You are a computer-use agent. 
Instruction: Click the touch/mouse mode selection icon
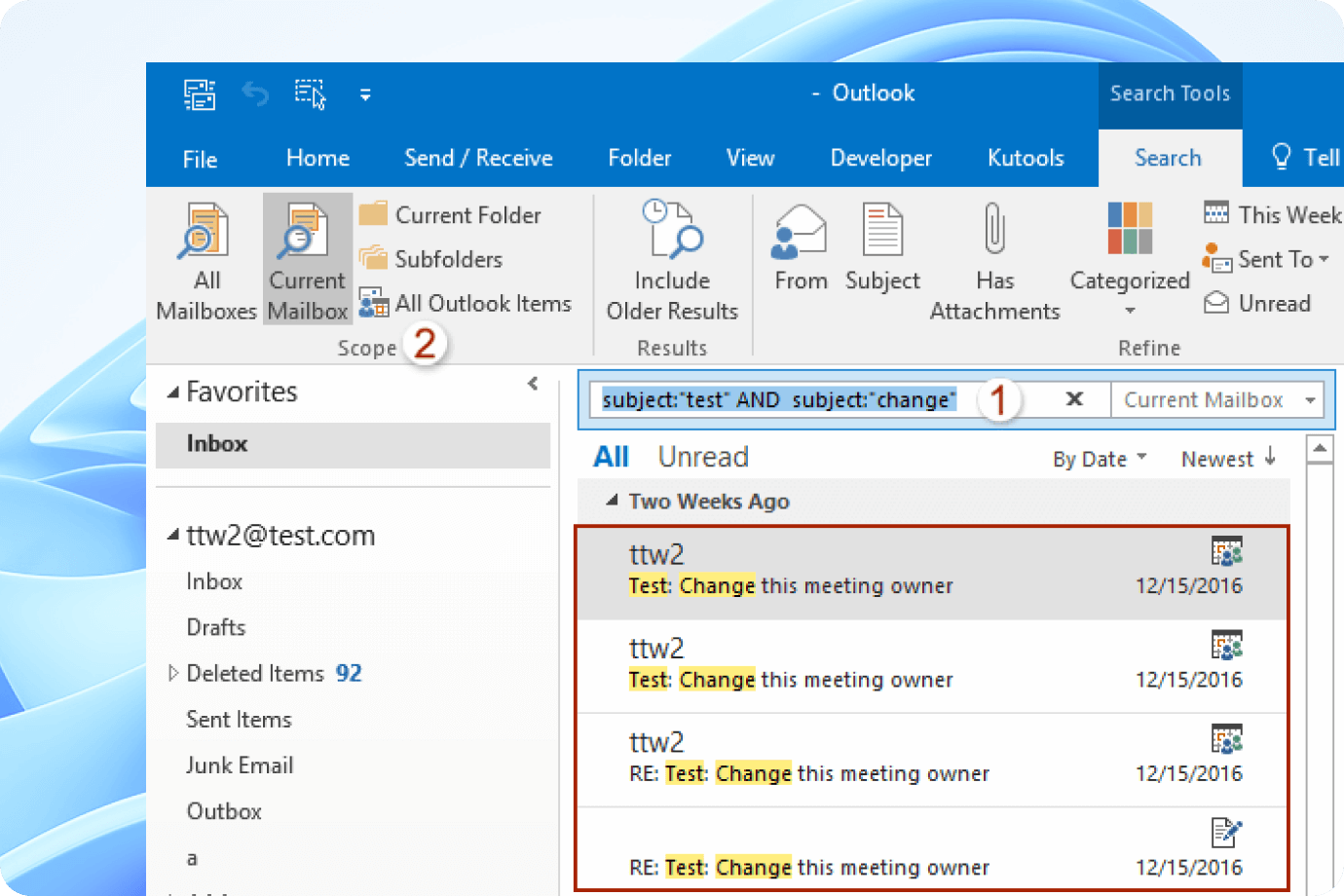coord(311,94)
